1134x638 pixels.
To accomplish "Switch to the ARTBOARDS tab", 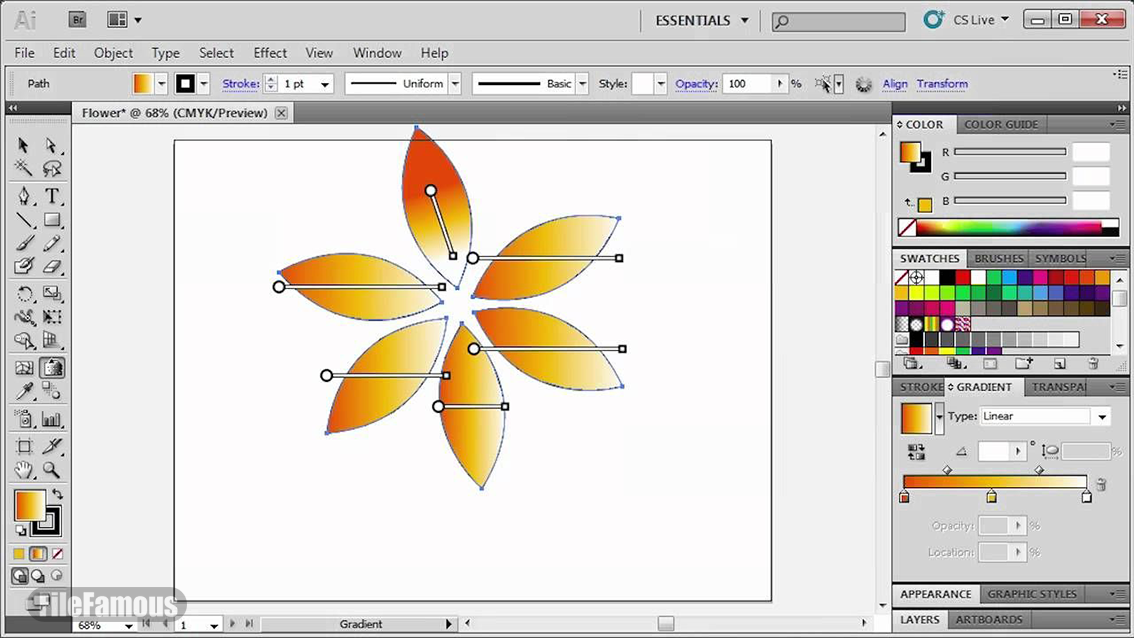I will pos(989,620).
